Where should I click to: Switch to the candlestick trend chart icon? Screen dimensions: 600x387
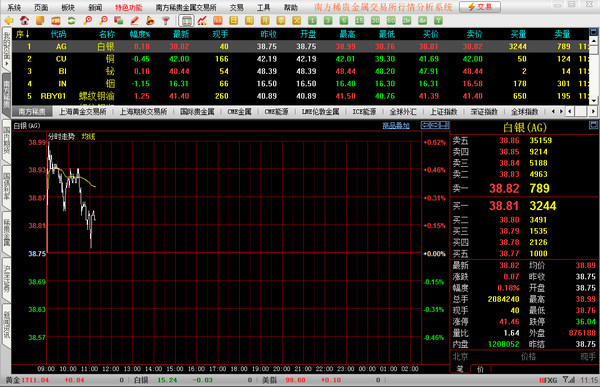(x=202, y=21)
